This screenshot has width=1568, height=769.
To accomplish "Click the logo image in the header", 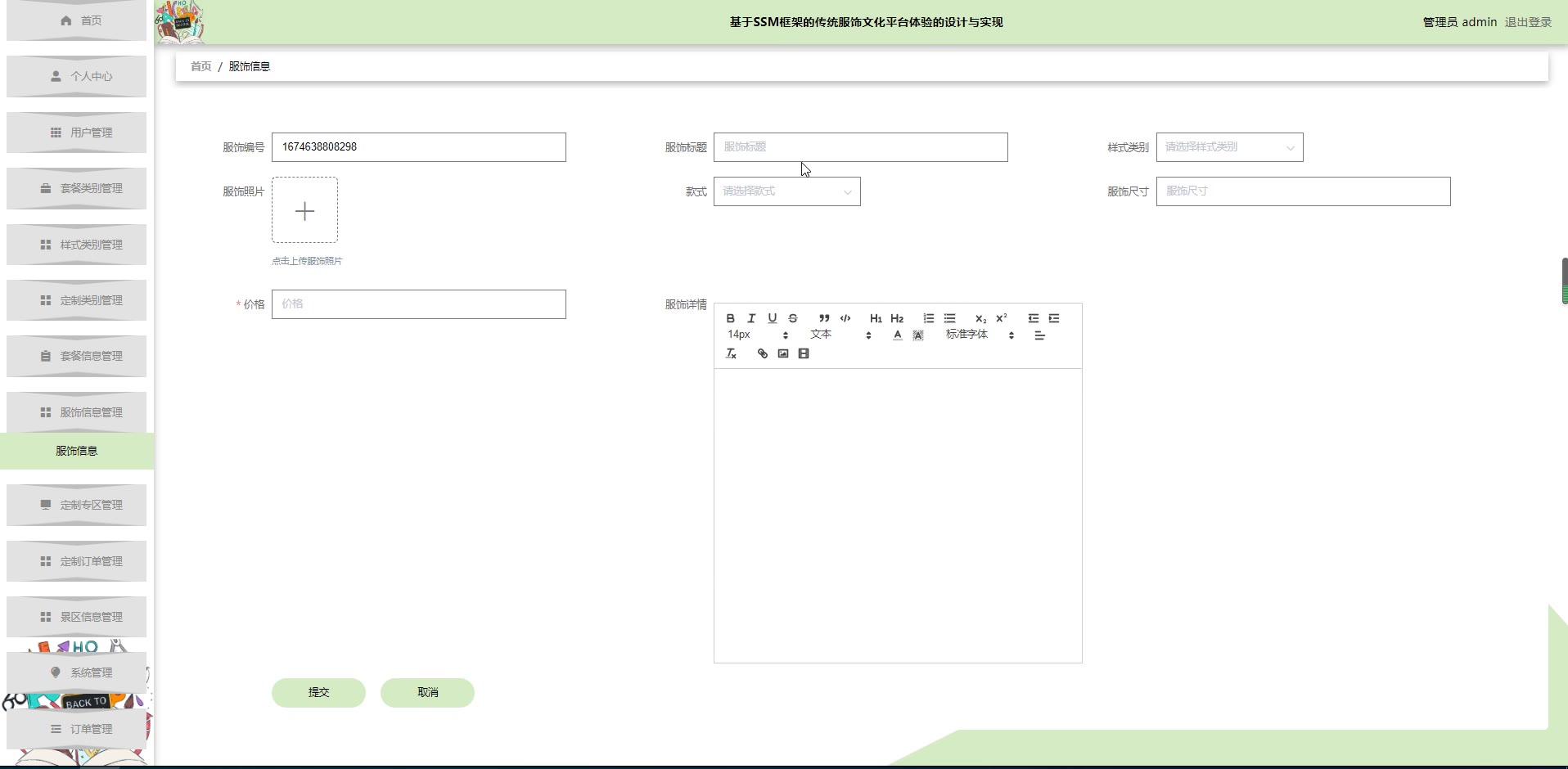I will click(179, 22).
